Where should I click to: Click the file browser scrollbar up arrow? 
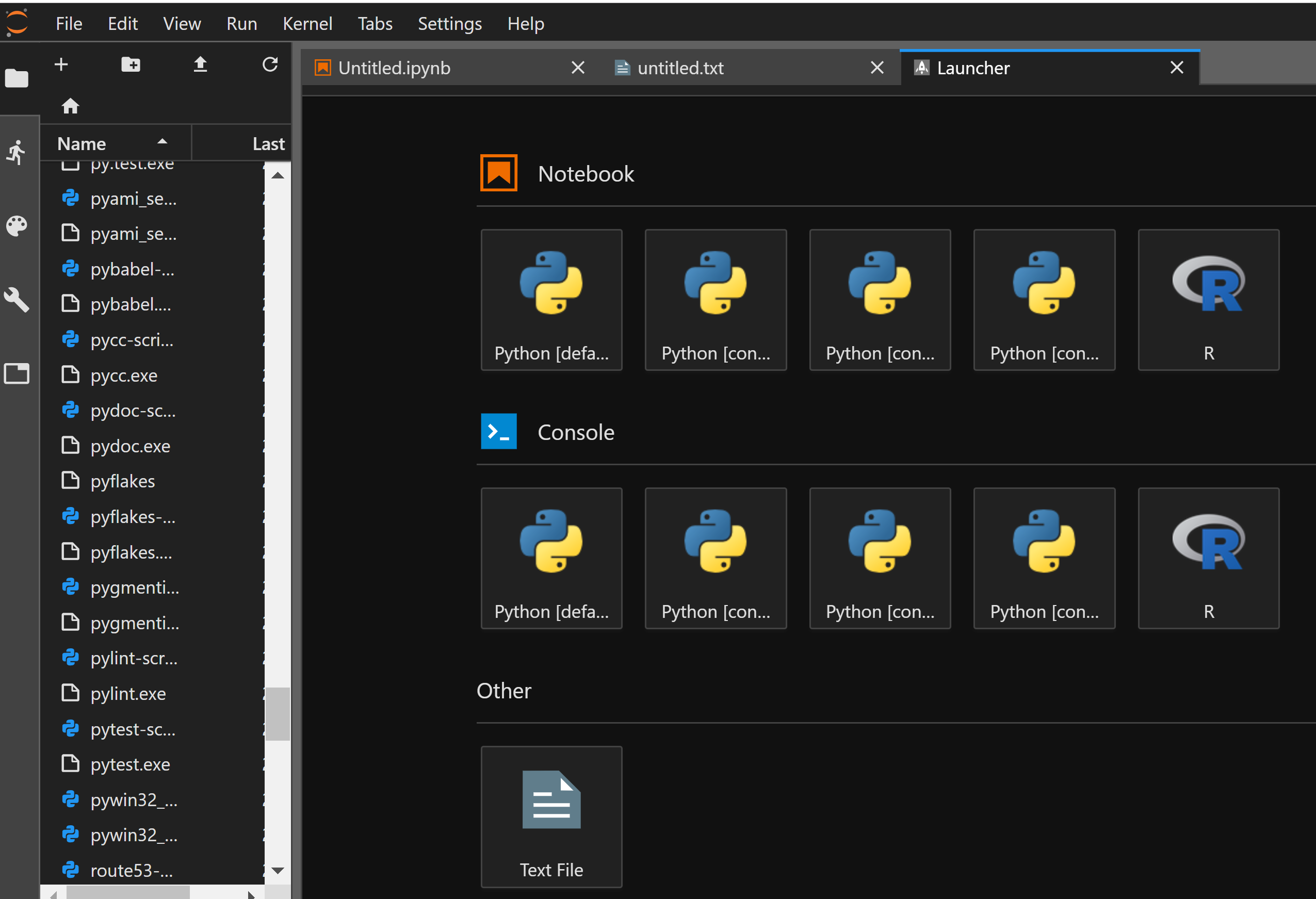click(x=277, y=175)
